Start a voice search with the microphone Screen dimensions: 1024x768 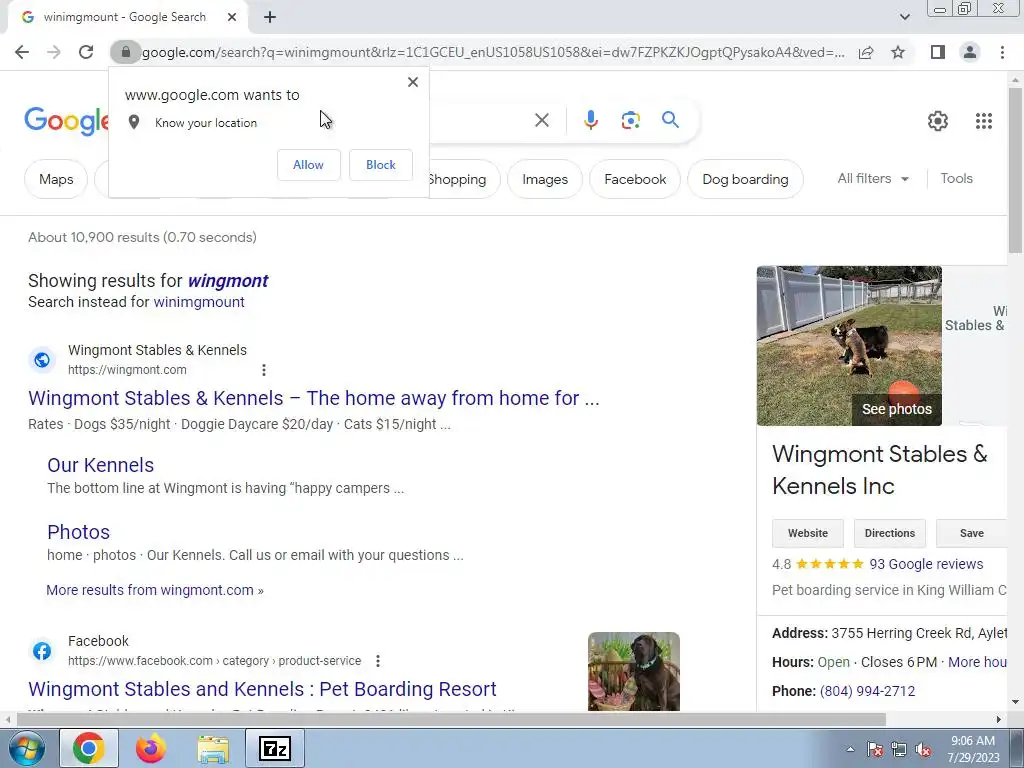pyautogui.click(x=590, y=120)
